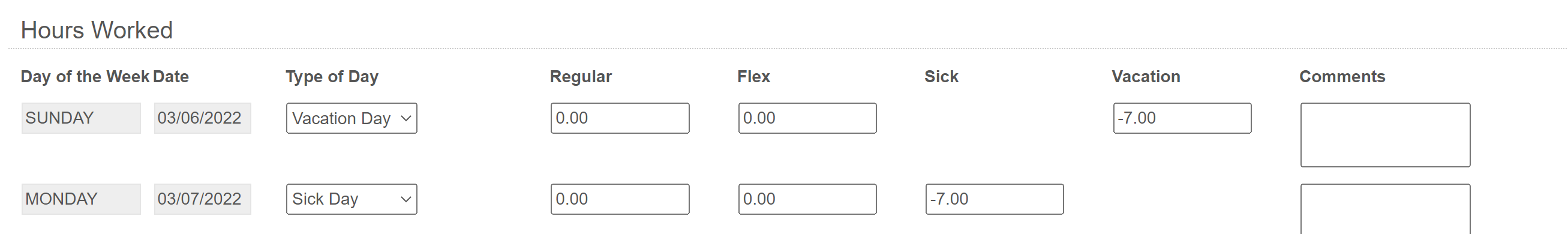Click Sunday's Regular hours field
1568x234 pixels.
(x=620, y=118)
